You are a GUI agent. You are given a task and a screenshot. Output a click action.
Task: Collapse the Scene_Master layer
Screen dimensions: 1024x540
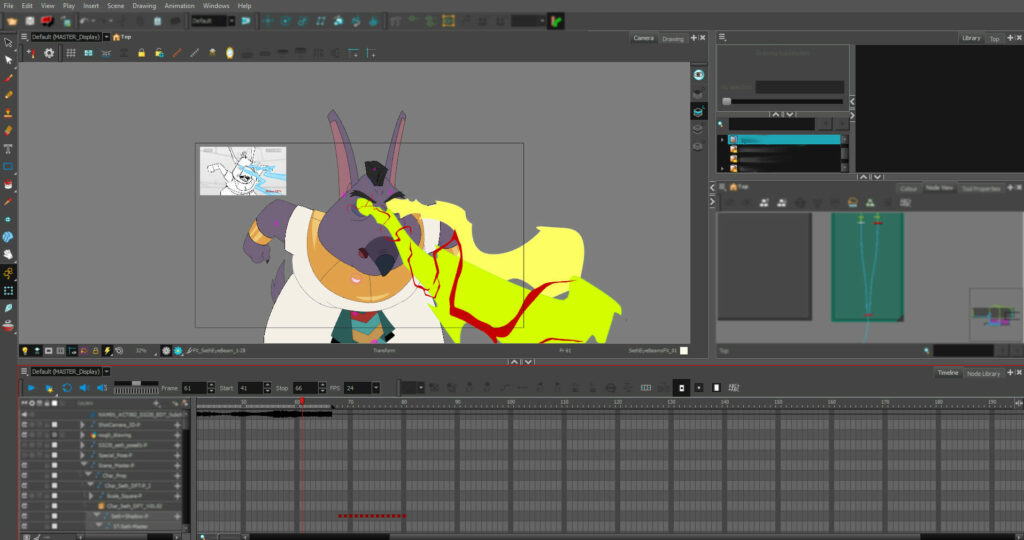[x=84, y=466]
